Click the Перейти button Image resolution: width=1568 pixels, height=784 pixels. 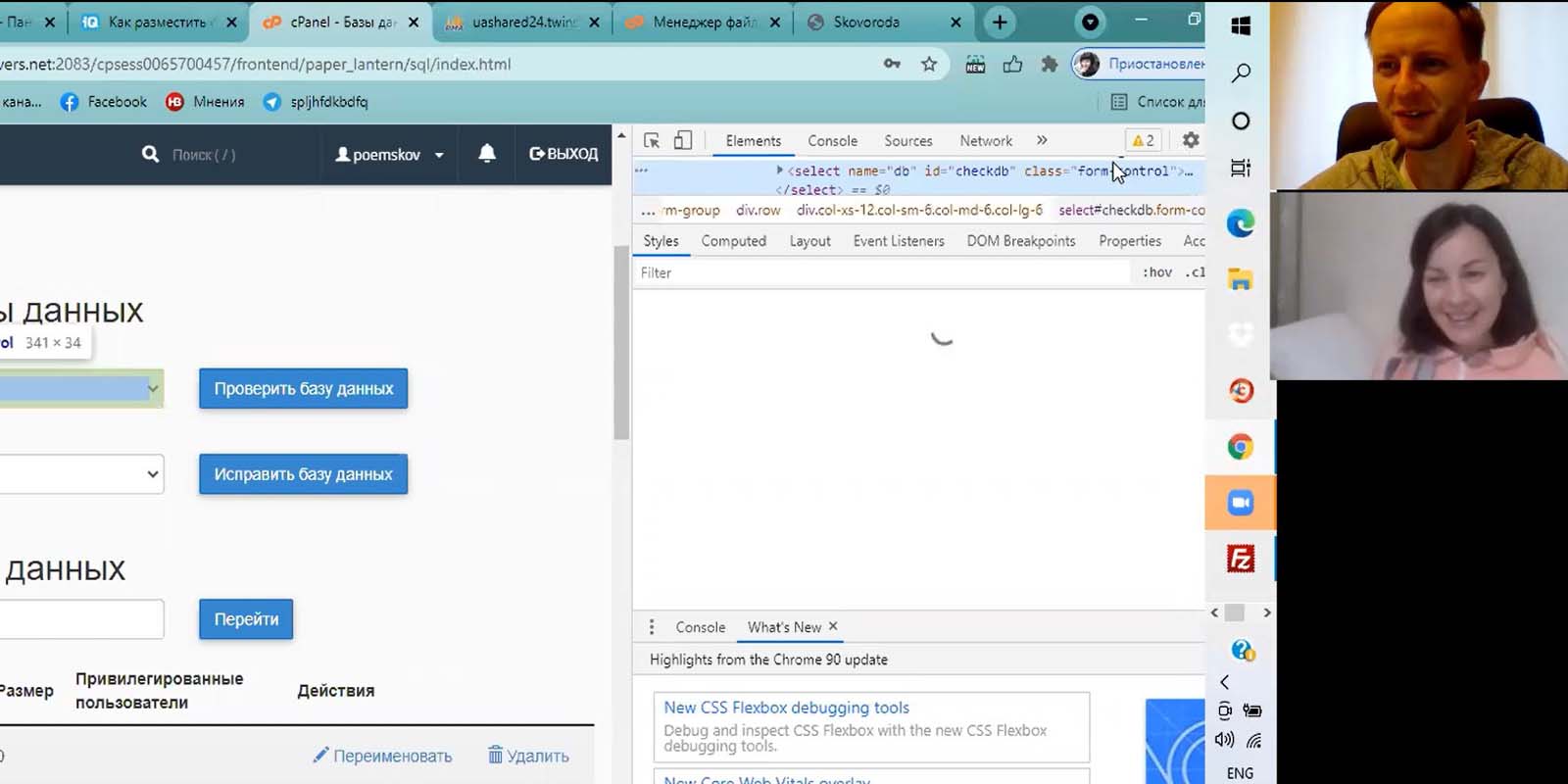click(x=246, y=619)
